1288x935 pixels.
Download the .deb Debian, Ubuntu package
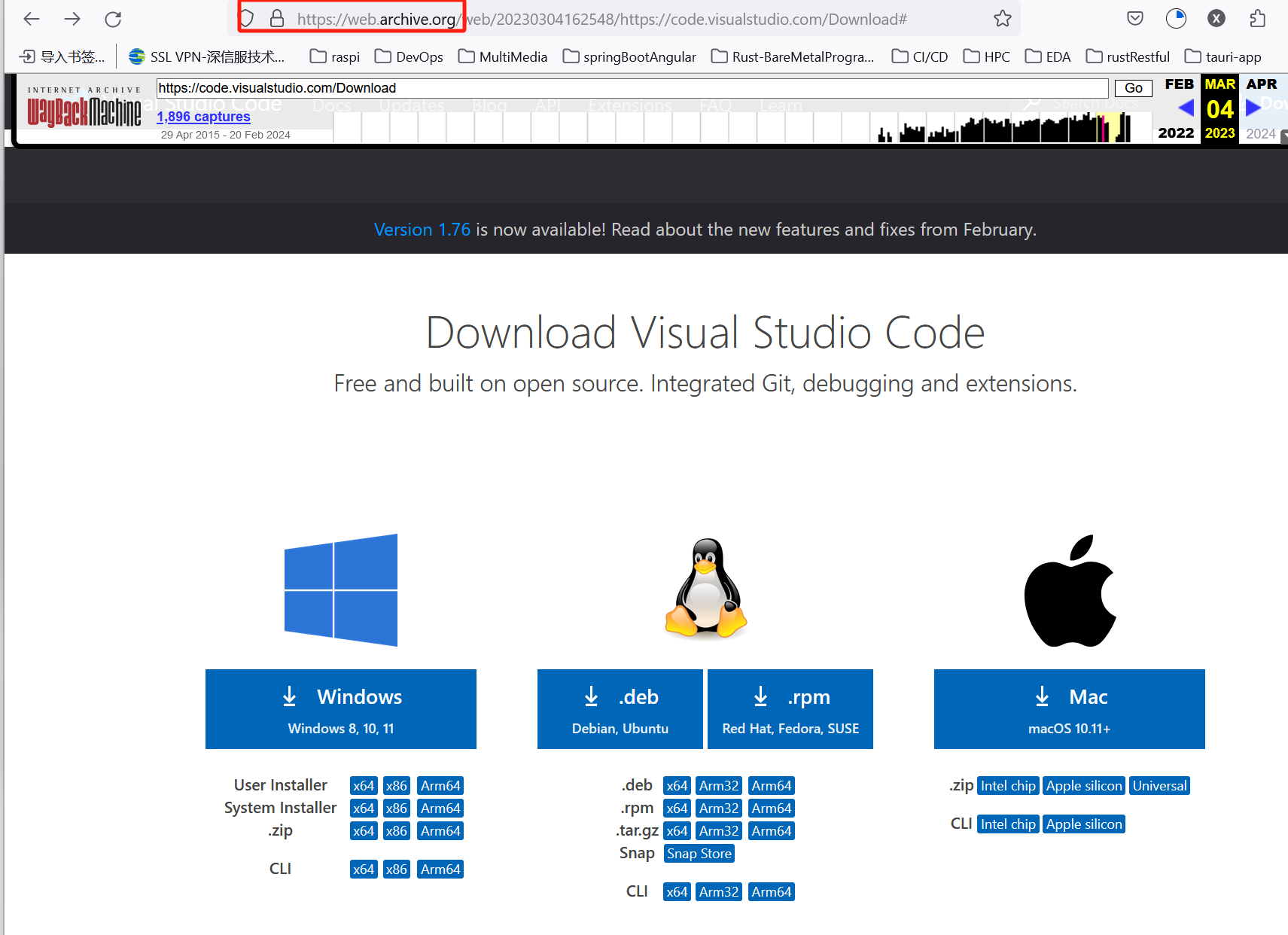tap(620, 709)
